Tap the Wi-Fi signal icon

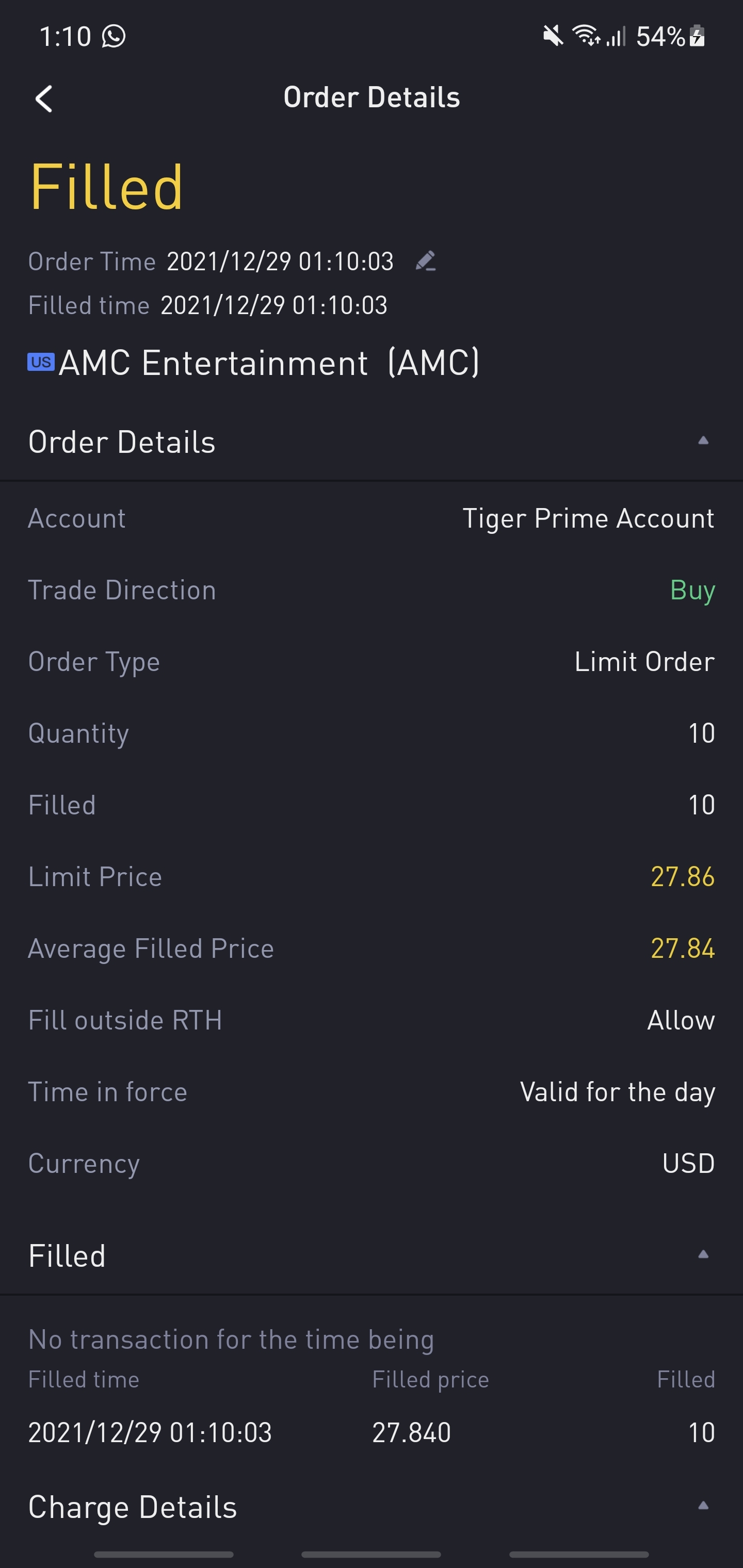(x=585, y=36)
